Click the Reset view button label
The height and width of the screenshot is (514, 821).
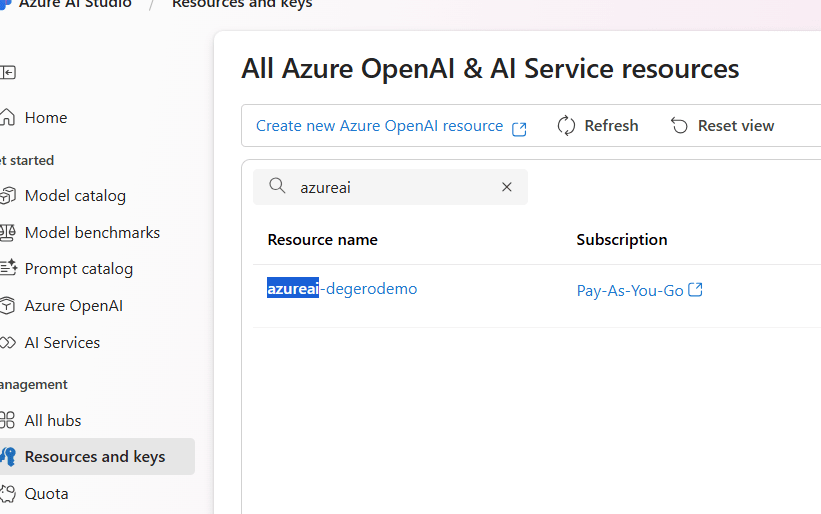[x=736, y=126]
